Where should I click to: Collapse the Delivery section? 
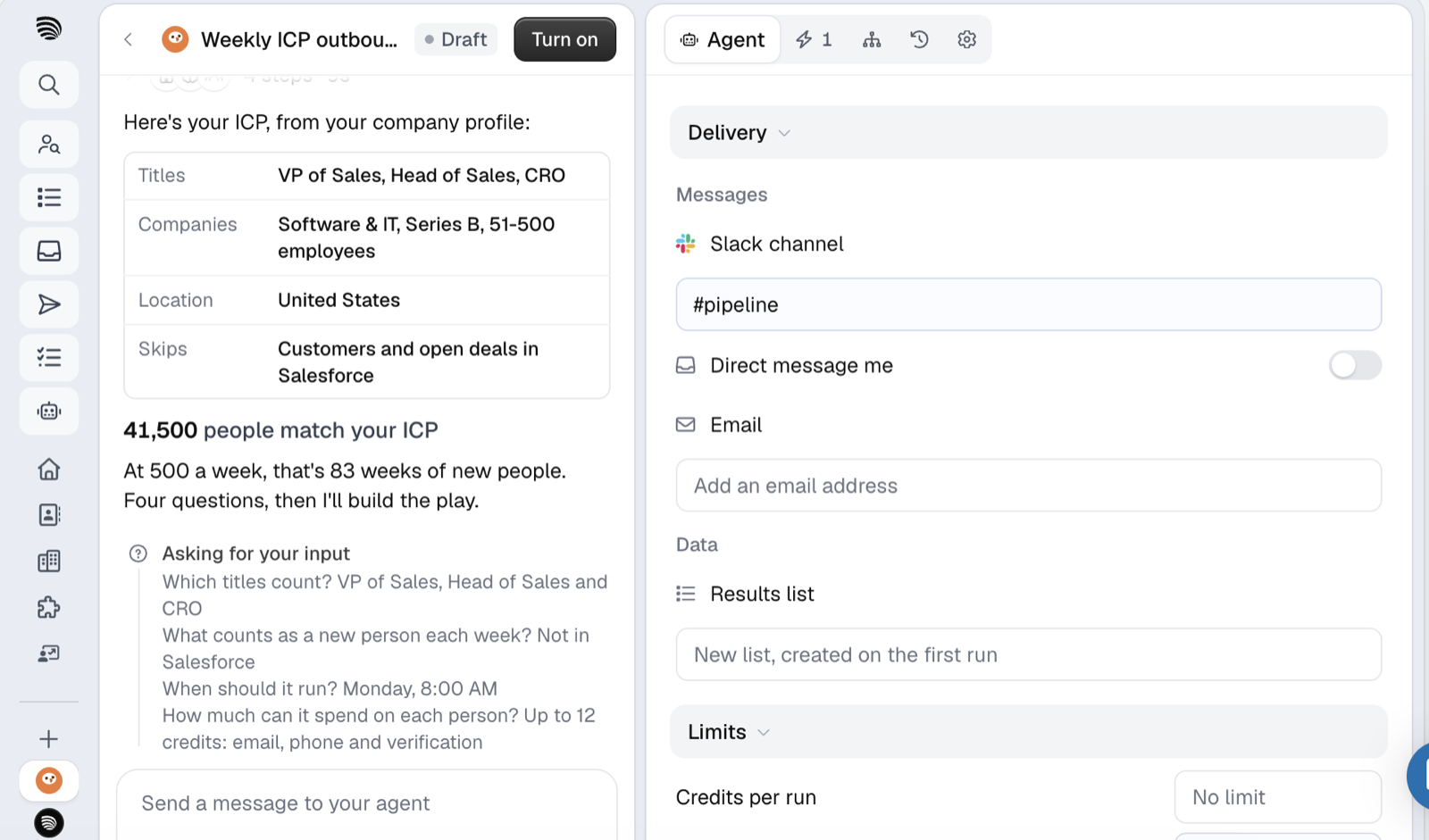pyautogui.click(x=1029, y=133)
